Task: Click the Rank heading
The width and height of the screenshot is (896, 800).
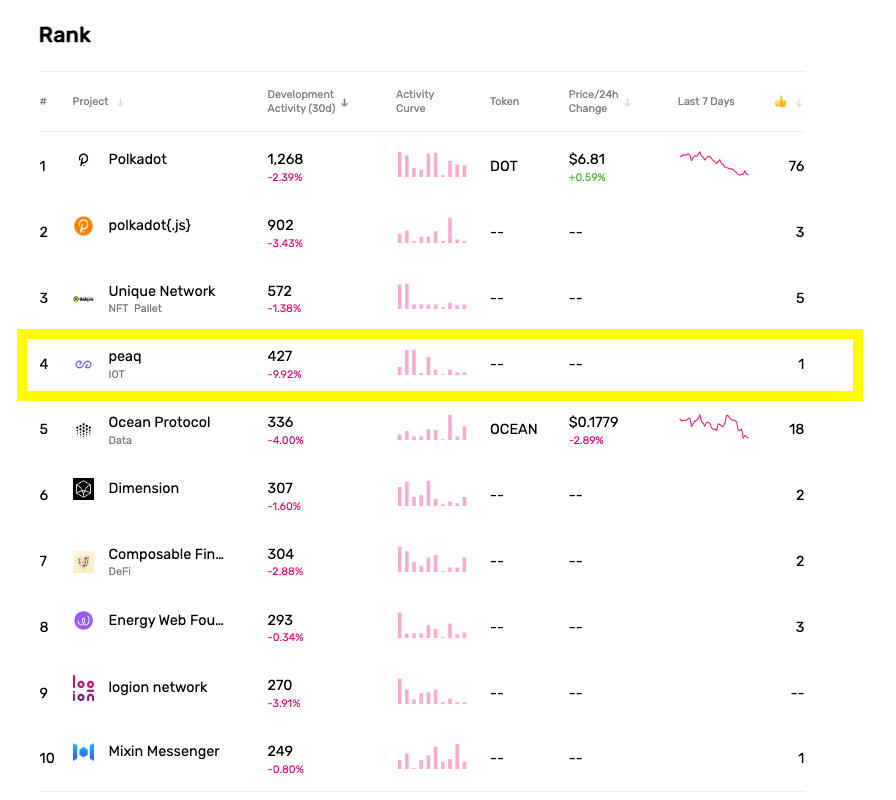Action: 65,35
